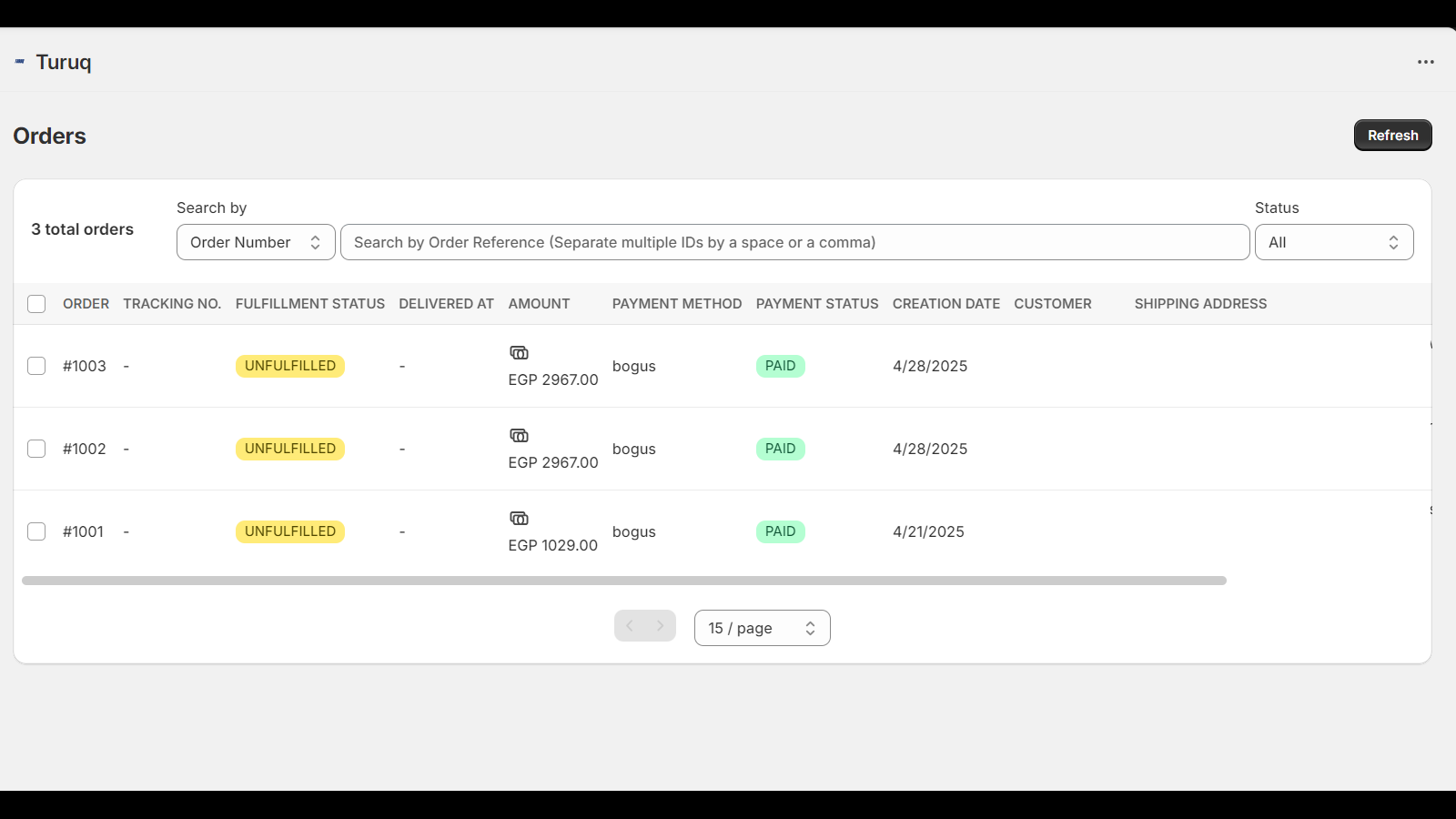Click the payment amount icon on order #1002
Viewport: 1456px width, 819px height.
pos(518,435)
